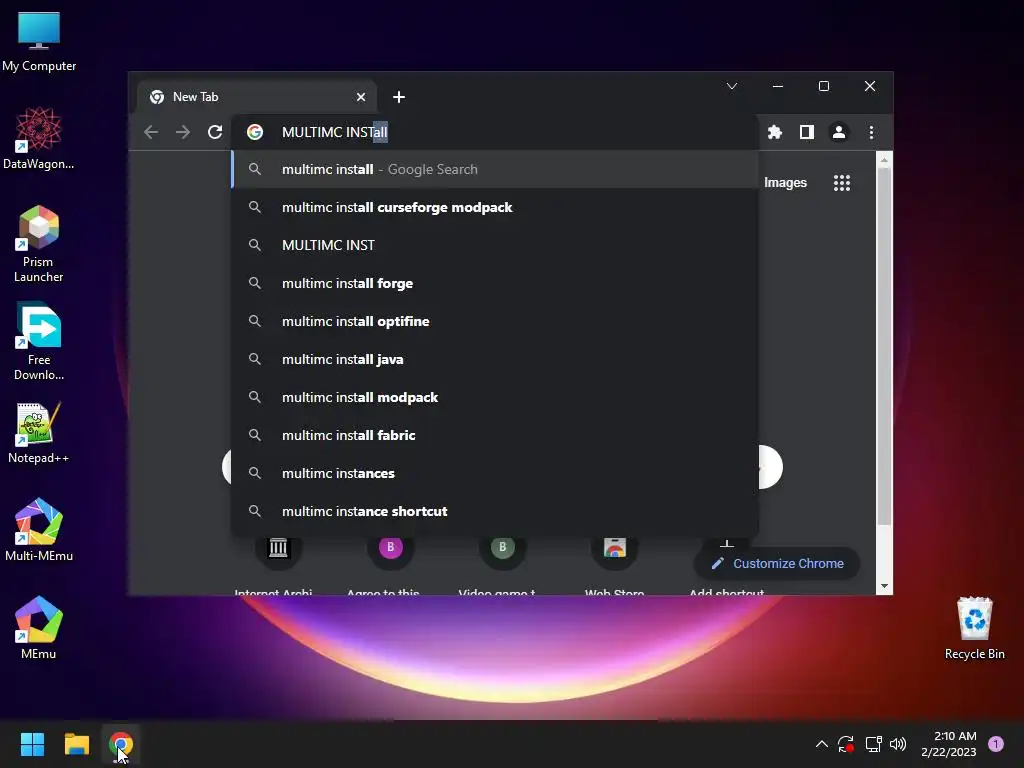Open the My Computer desktop icon
The height and width of the screenshot is (768, 1024).
click(x=39, y=42)
